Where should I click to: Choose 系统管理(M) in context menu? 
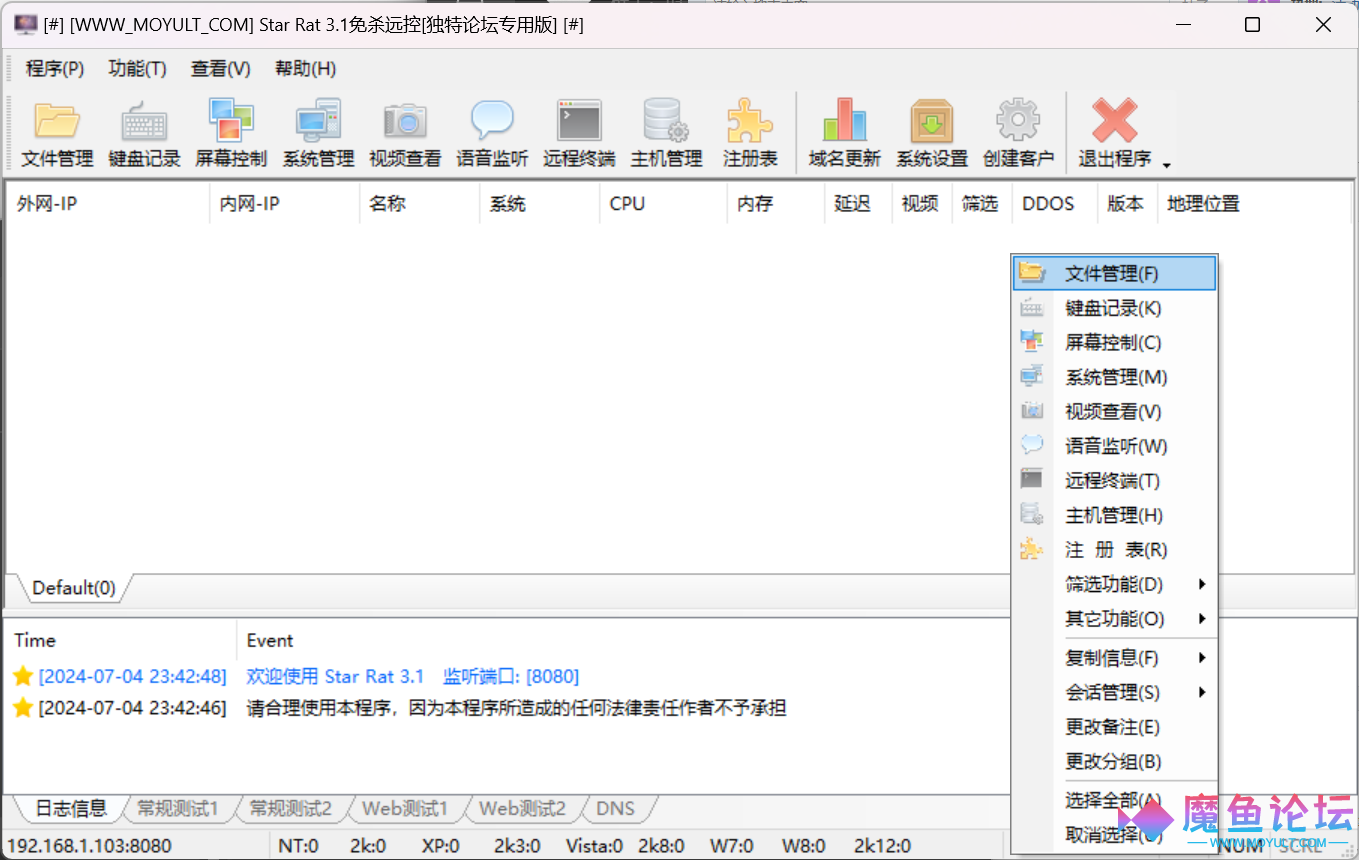click(x=1115, y=377)
